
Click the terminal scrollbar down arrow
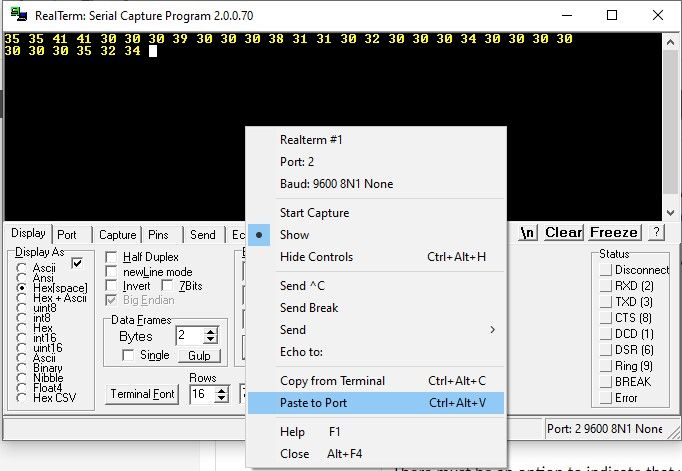tap(670, 213)
